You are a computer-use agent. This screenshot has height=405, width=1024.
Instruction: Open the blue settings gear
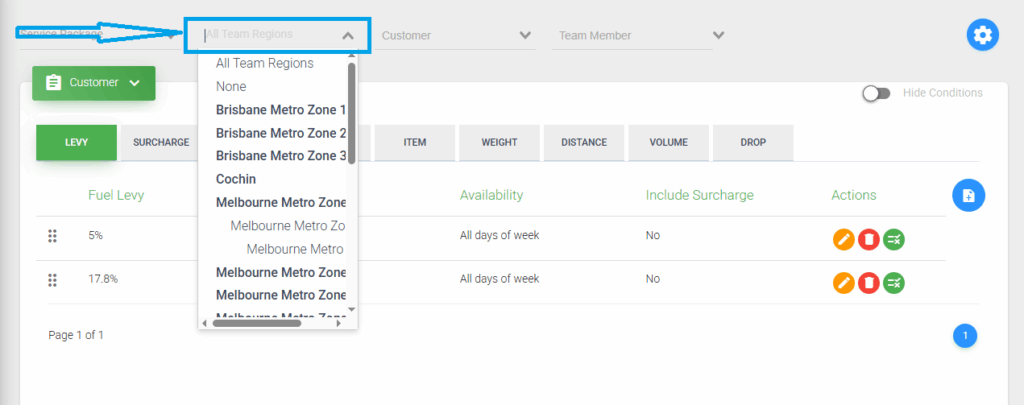pyautogui.click(x=983, y=36)
